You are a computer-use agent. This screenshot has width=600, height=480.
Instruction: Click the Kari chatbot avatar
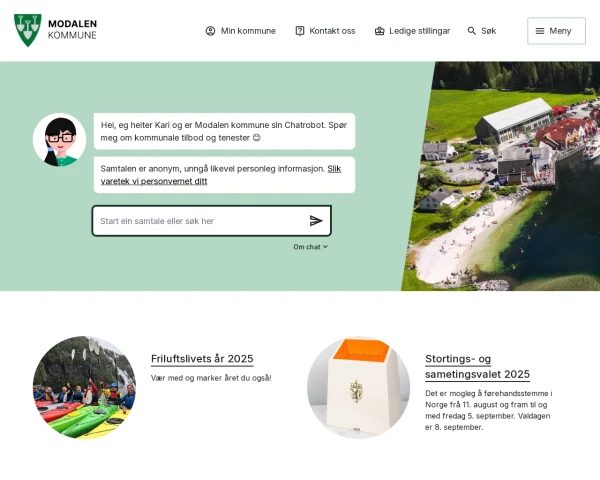(59, 140)
